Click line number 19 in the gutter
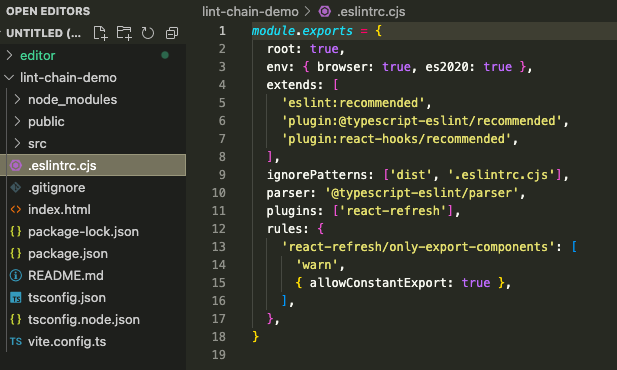 tap(219, 355)
